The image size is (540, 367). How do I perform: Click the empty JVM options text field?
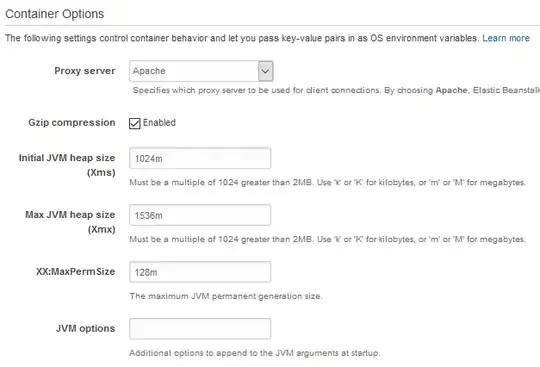point(200,329)
